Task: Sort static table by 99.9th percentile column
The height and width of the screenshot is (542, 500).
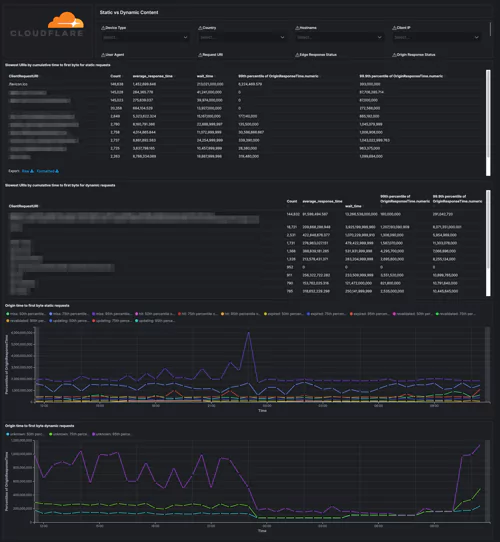Action: point(401,76)
